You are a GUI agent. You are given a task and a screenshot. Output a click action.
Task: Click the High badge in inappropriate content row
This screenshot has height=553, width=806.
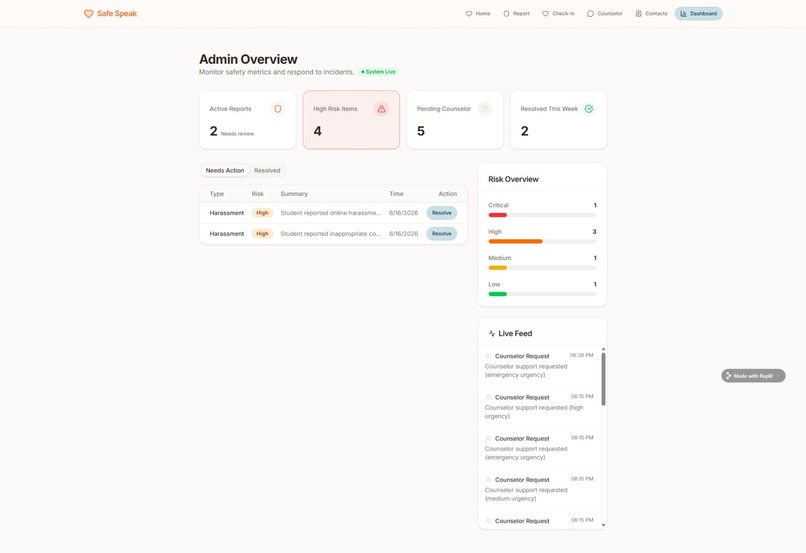262,234
